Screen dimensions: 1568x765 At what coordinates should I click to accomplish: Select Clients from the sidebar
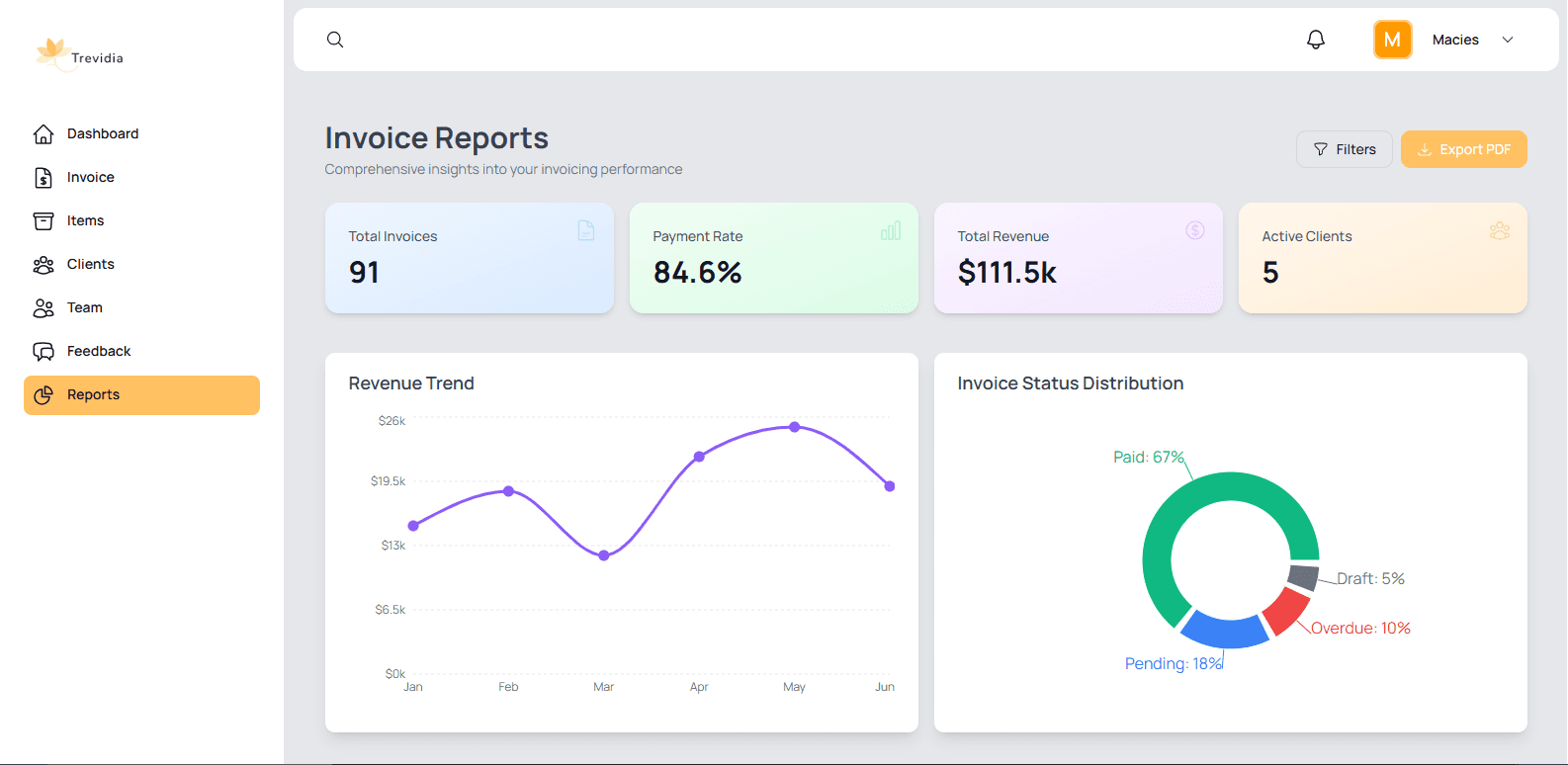[x=91, y=264]
